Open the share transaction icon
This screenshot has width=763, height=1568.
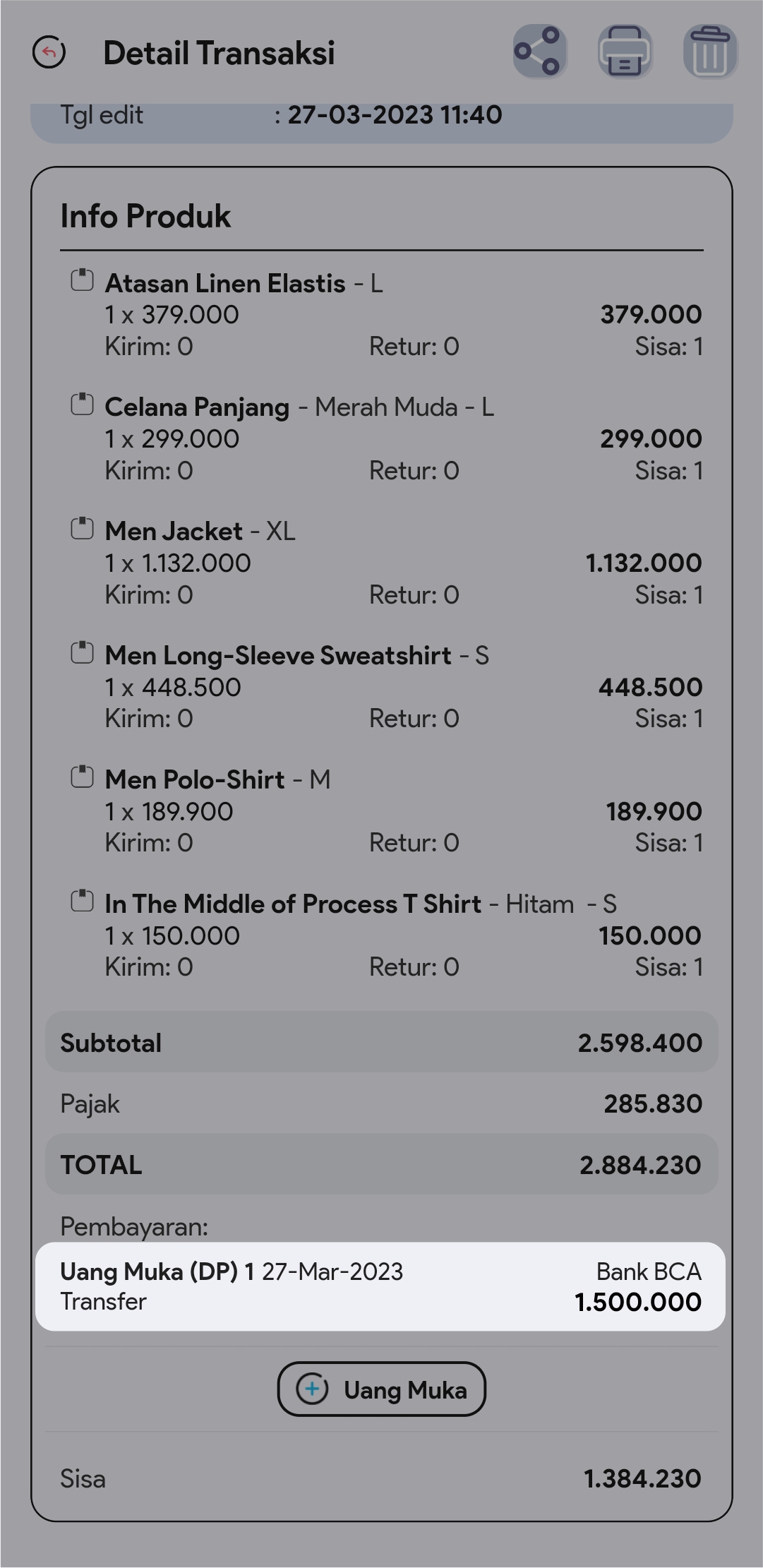click(x=539, y=52)
